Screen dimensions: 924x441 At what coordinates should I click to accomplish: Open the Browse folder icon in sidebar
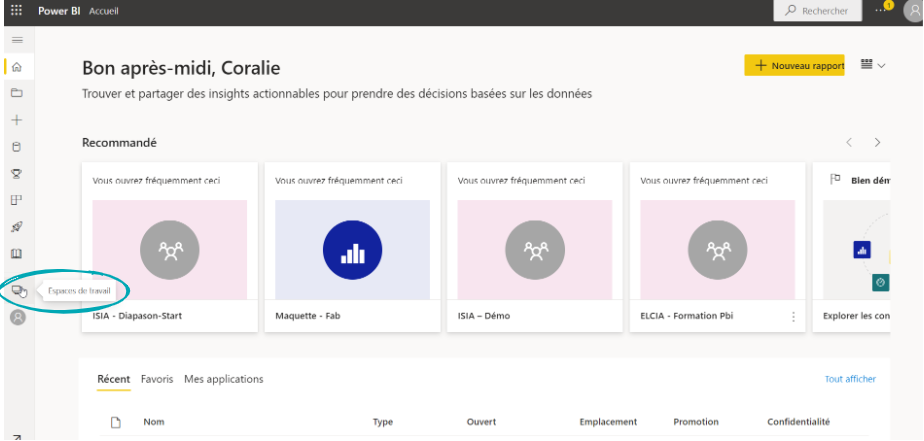16,93
